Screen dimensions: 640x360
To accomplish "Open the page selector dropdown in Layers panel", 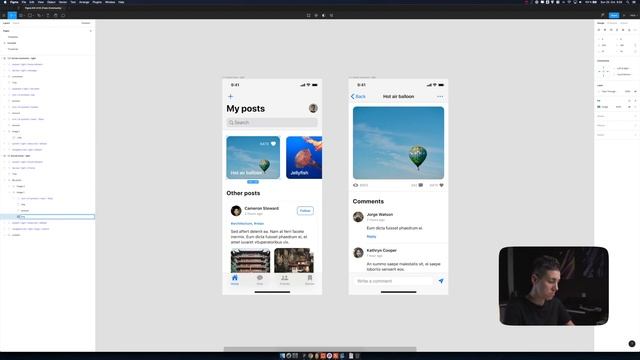I will point(86,23).
